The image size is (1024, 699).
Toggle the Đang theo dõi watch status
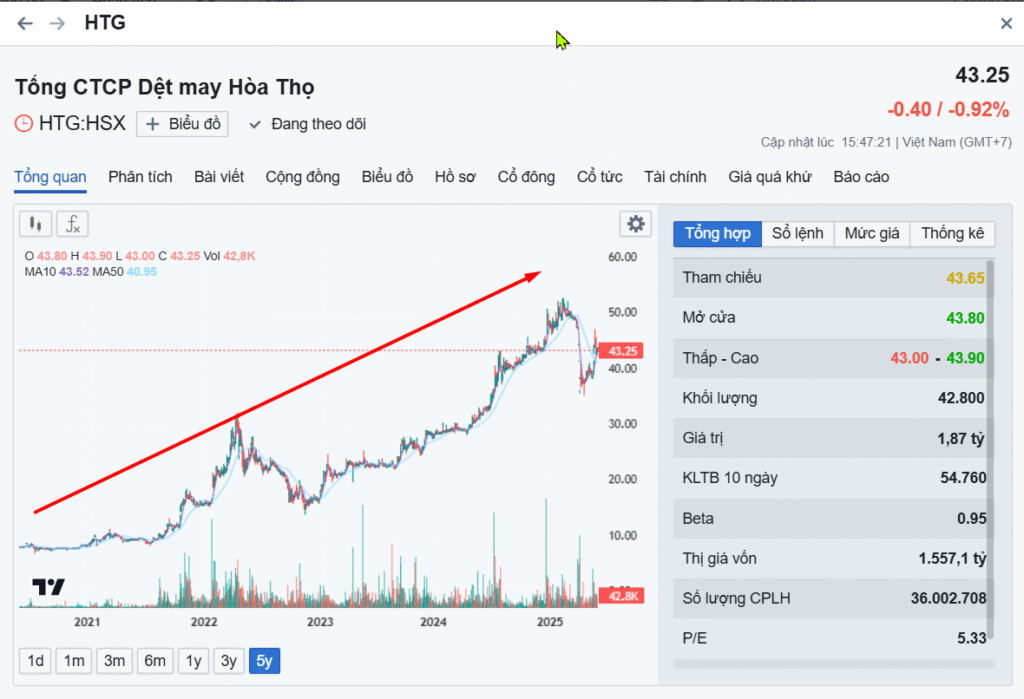307,124
